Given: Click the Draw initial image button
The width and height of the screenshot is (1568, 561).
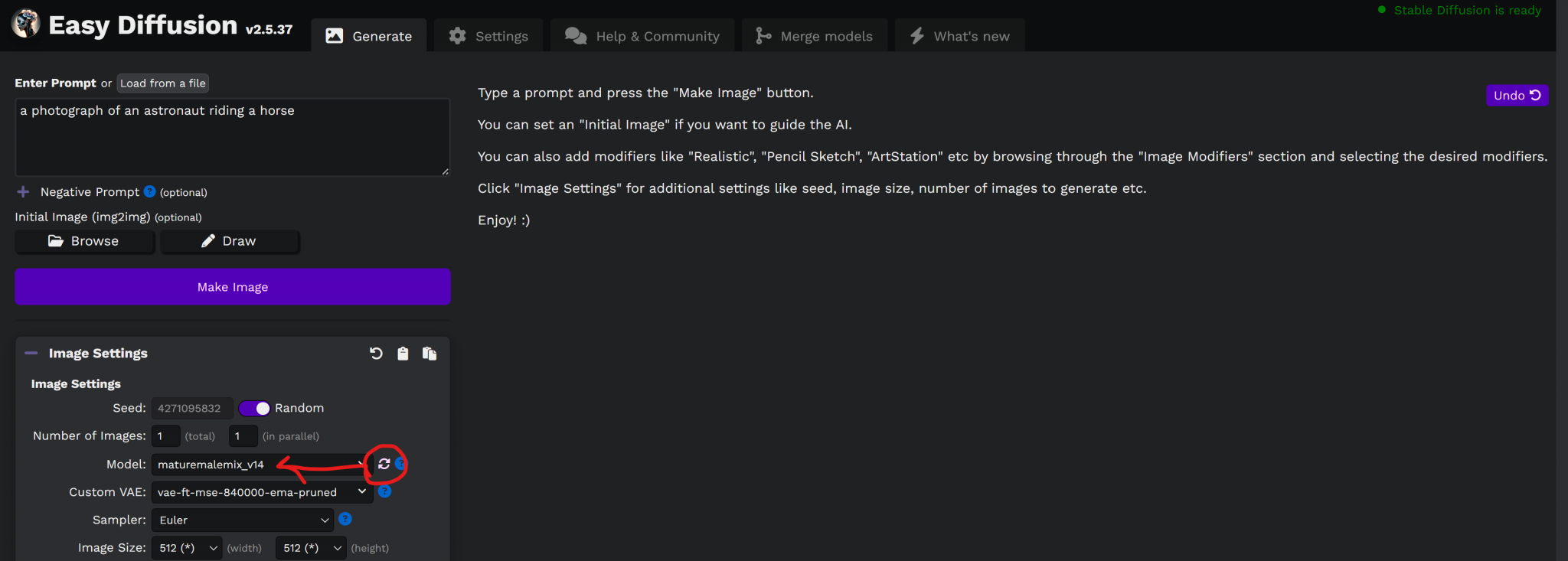Looking at the screenshot, I should coord(230,241).
